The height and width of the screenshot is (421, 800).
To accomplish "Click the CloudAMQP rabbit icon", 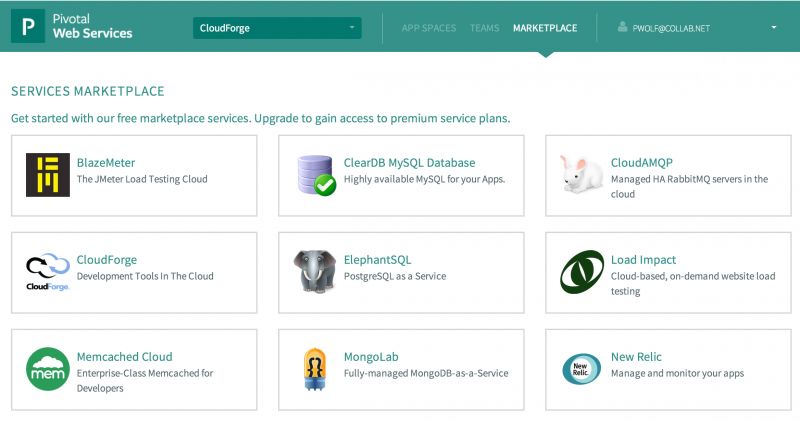I will pyautogui.click(x=581, y=175).
